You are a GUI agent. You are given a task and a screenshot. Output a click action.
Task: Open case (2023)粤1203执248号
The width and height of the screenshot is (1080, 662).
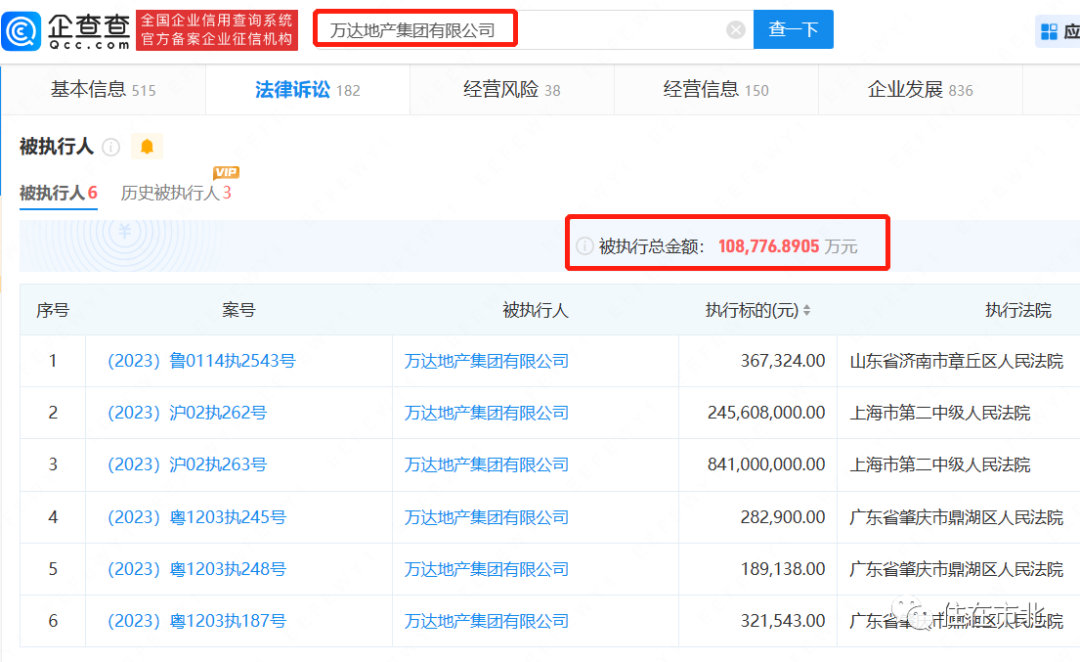[x=196, y=569]
